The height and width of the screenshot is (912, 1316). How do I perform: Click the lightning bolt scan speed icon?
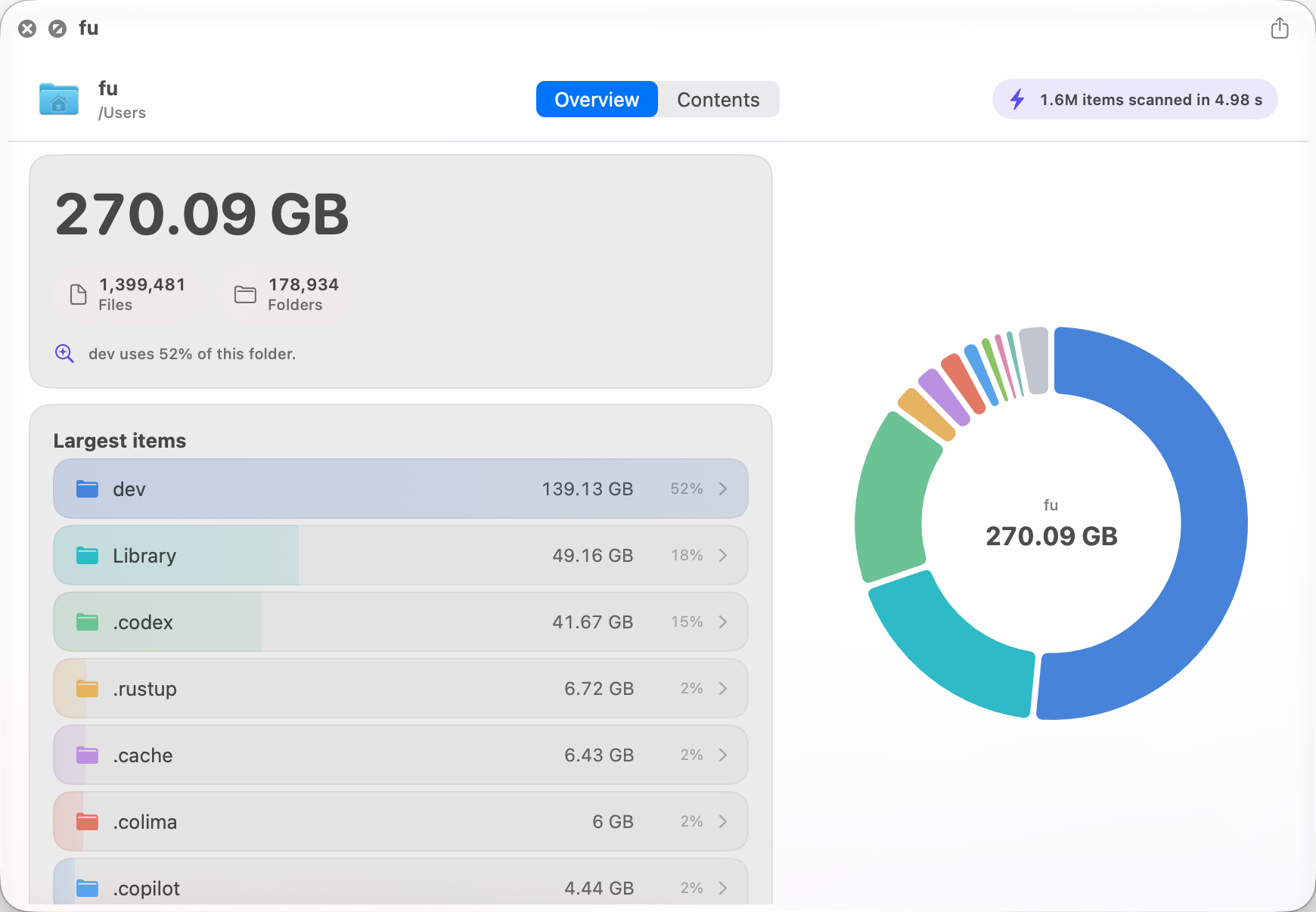coord(1017,99)
